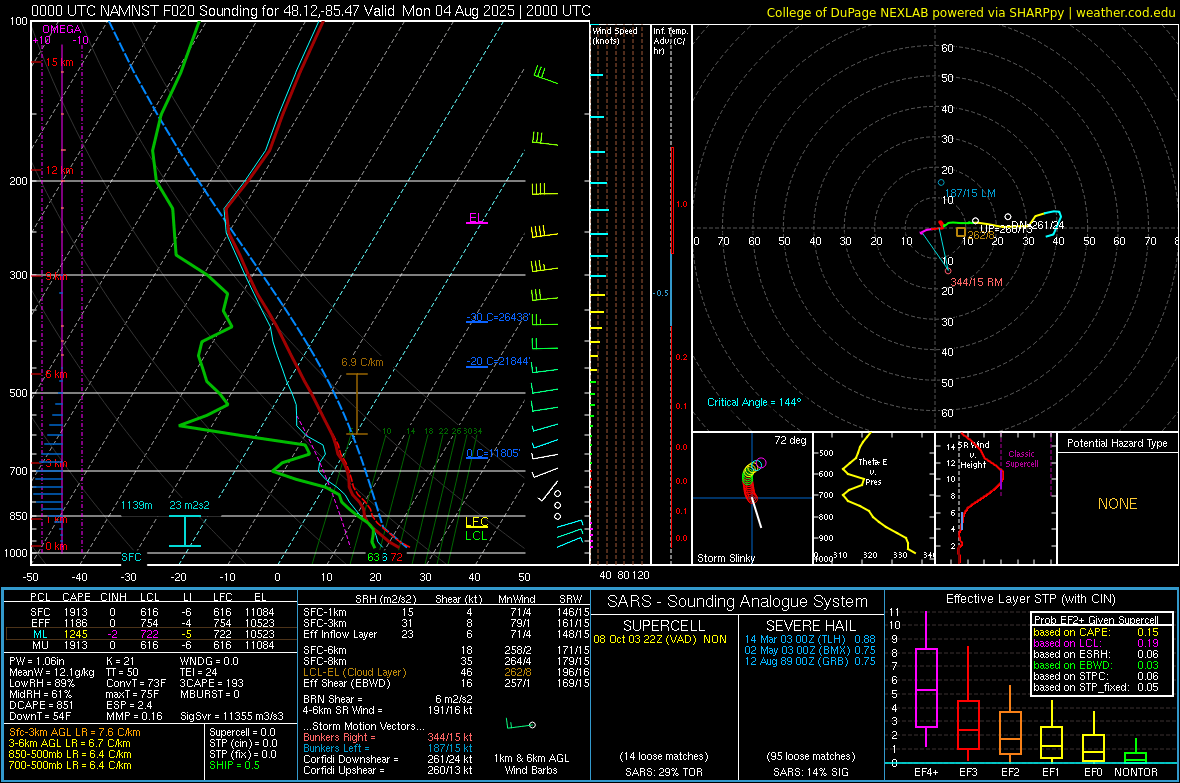Click the SR Wind v. Height plot title

click(x=973, y=455)
